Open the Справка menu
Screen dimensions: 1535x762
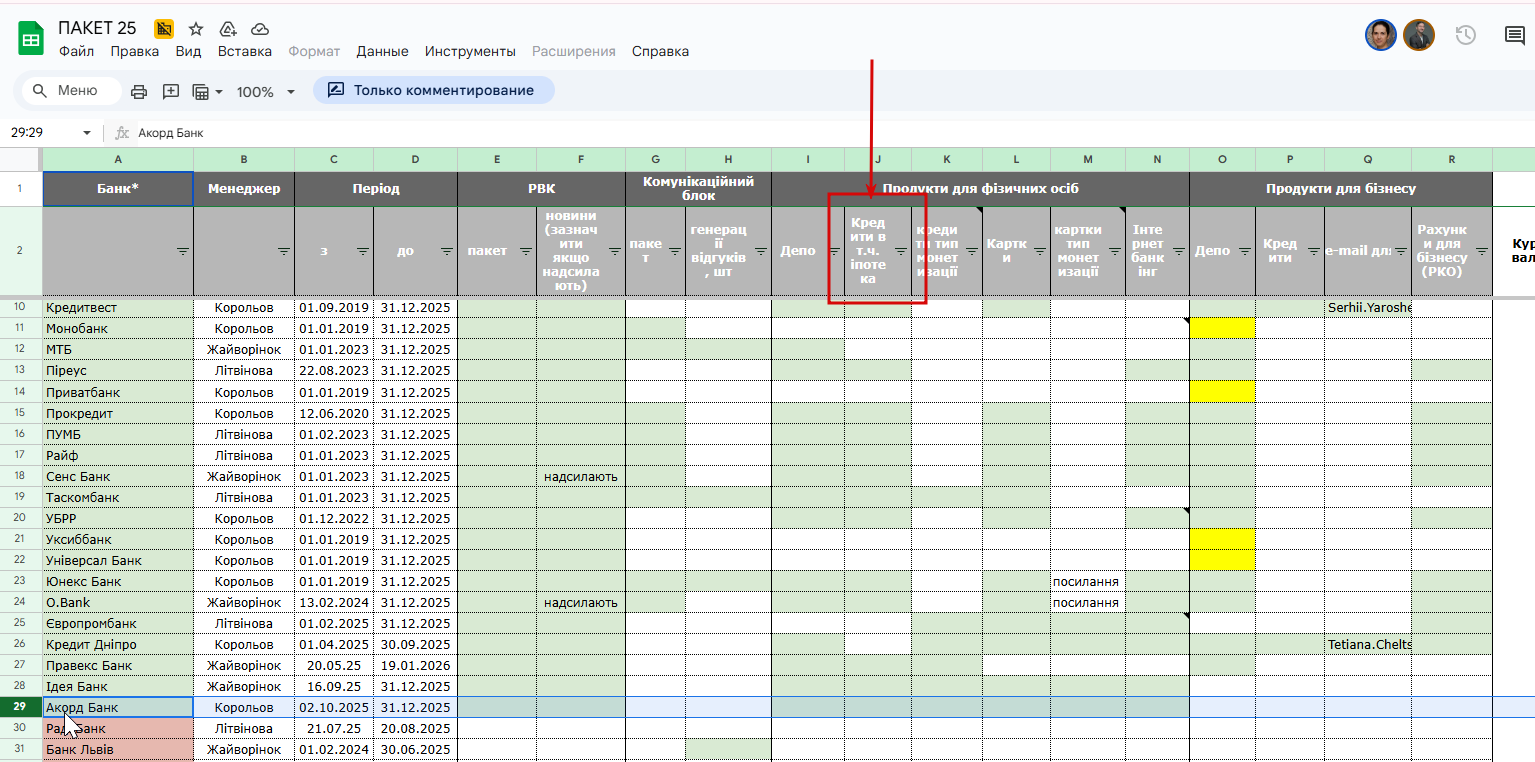coord(660,51)
